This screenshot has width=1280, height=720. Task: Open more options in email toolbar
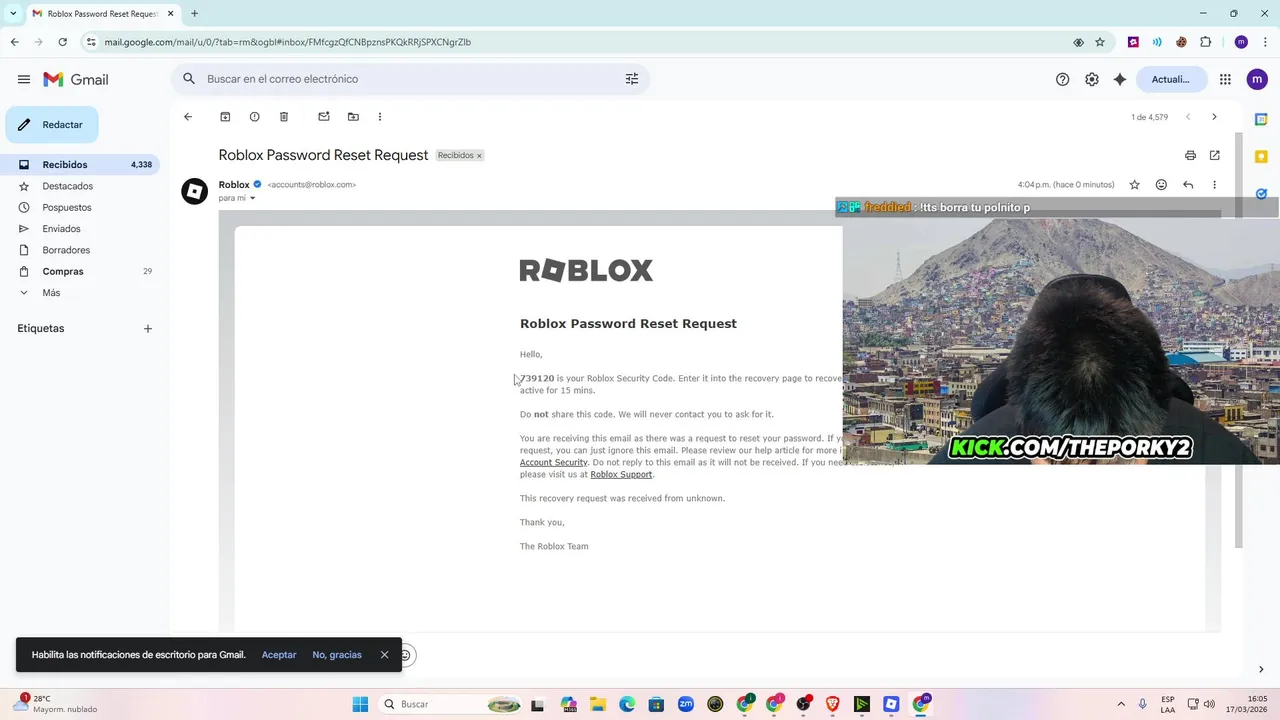point(380,117)
